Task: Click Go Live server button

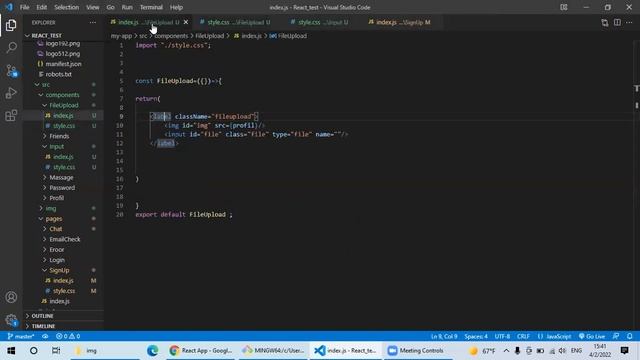Action: click(x=592, y=336)
